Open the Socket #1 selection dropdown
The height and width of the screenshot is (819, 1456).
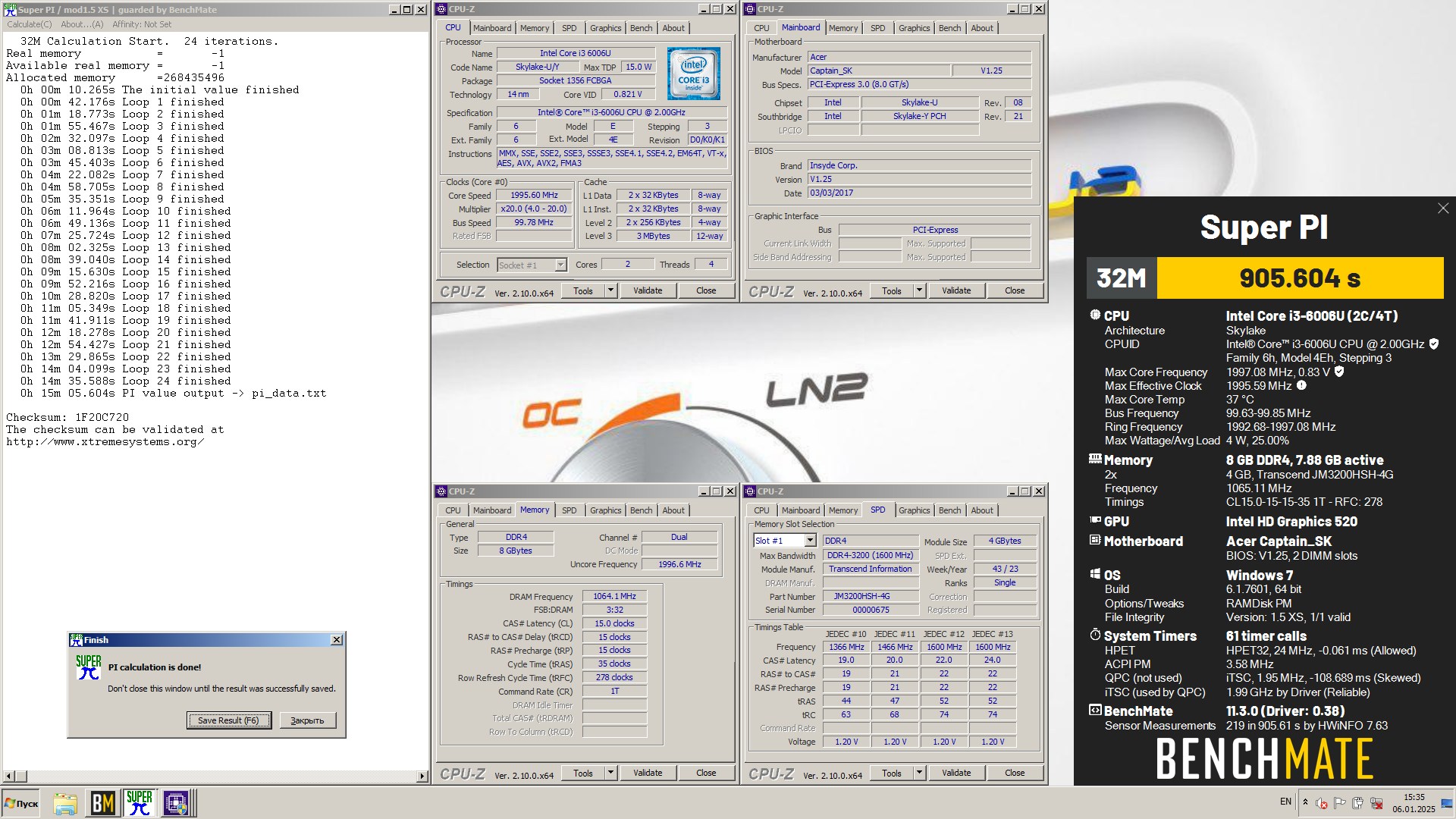tap(560, 265)
